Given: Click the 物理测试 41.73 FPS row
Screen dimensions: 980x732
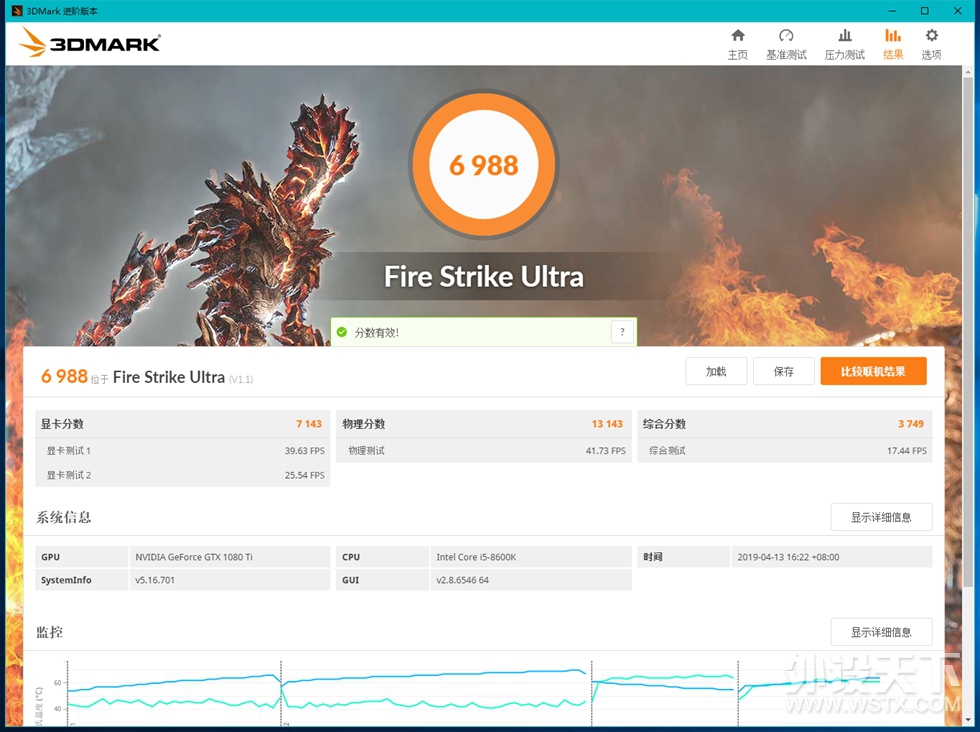Looking at the screenshot, I should 484,451.
